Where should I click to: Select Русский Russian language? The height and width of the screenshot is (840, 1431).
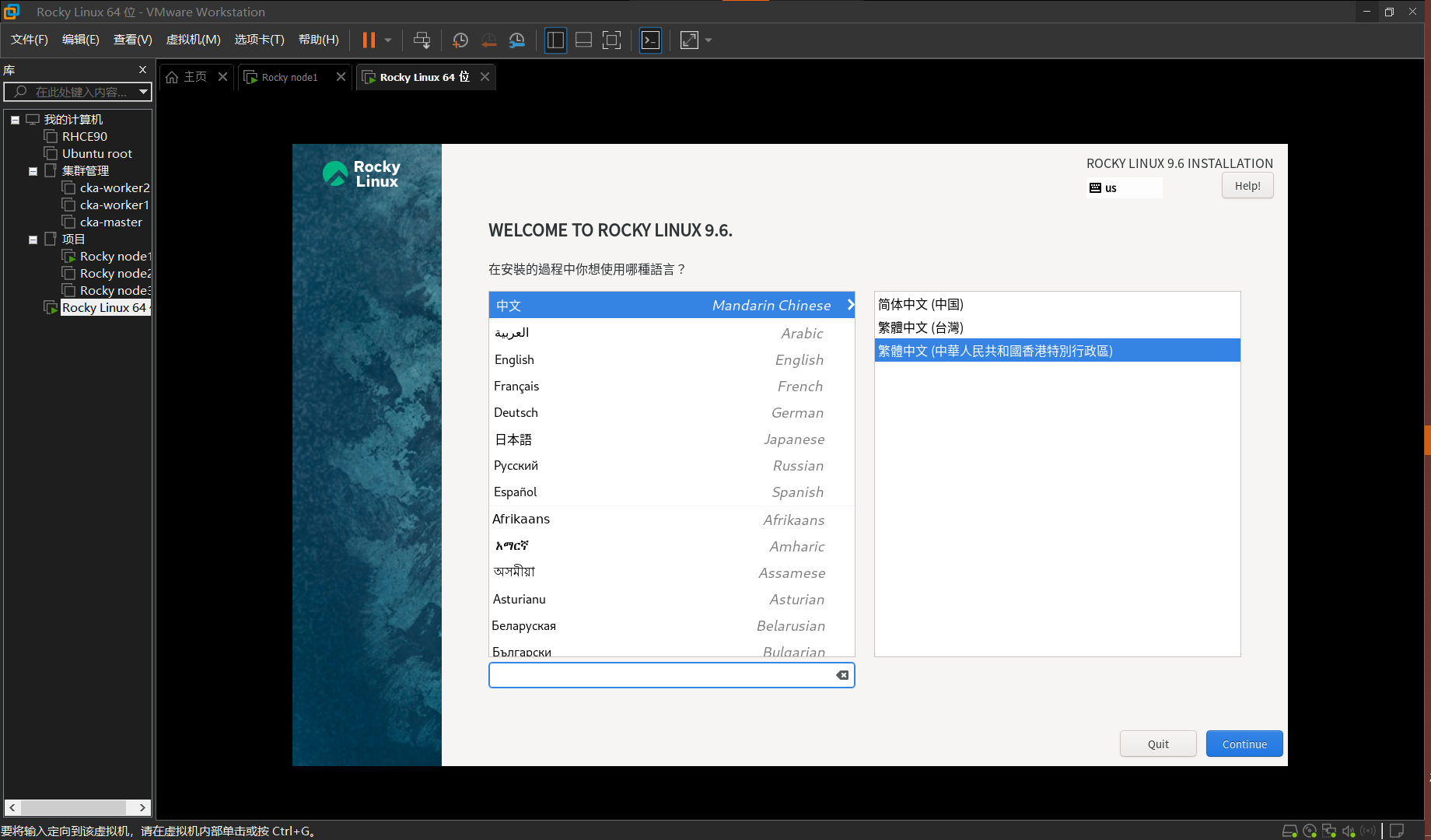(x=672, y=465)
